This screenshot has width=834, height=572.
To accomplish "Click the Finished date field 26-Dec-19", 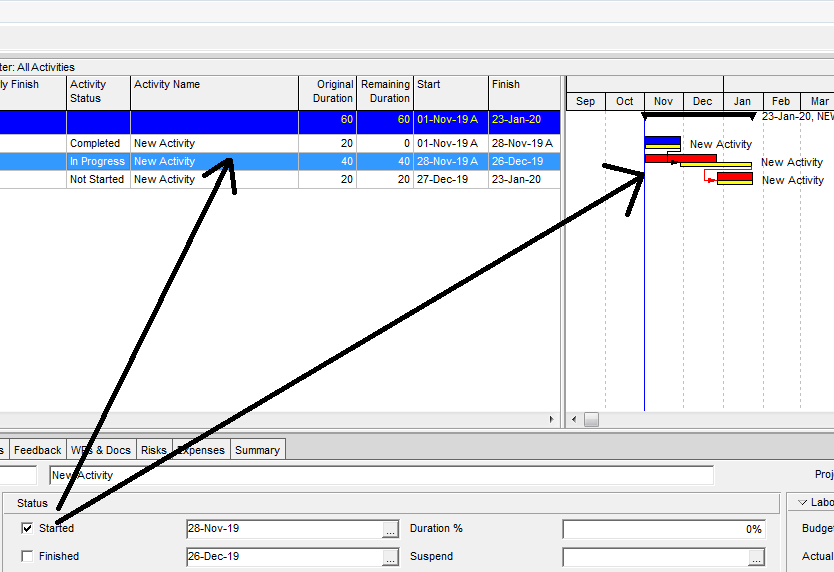I will coord(285,557).
